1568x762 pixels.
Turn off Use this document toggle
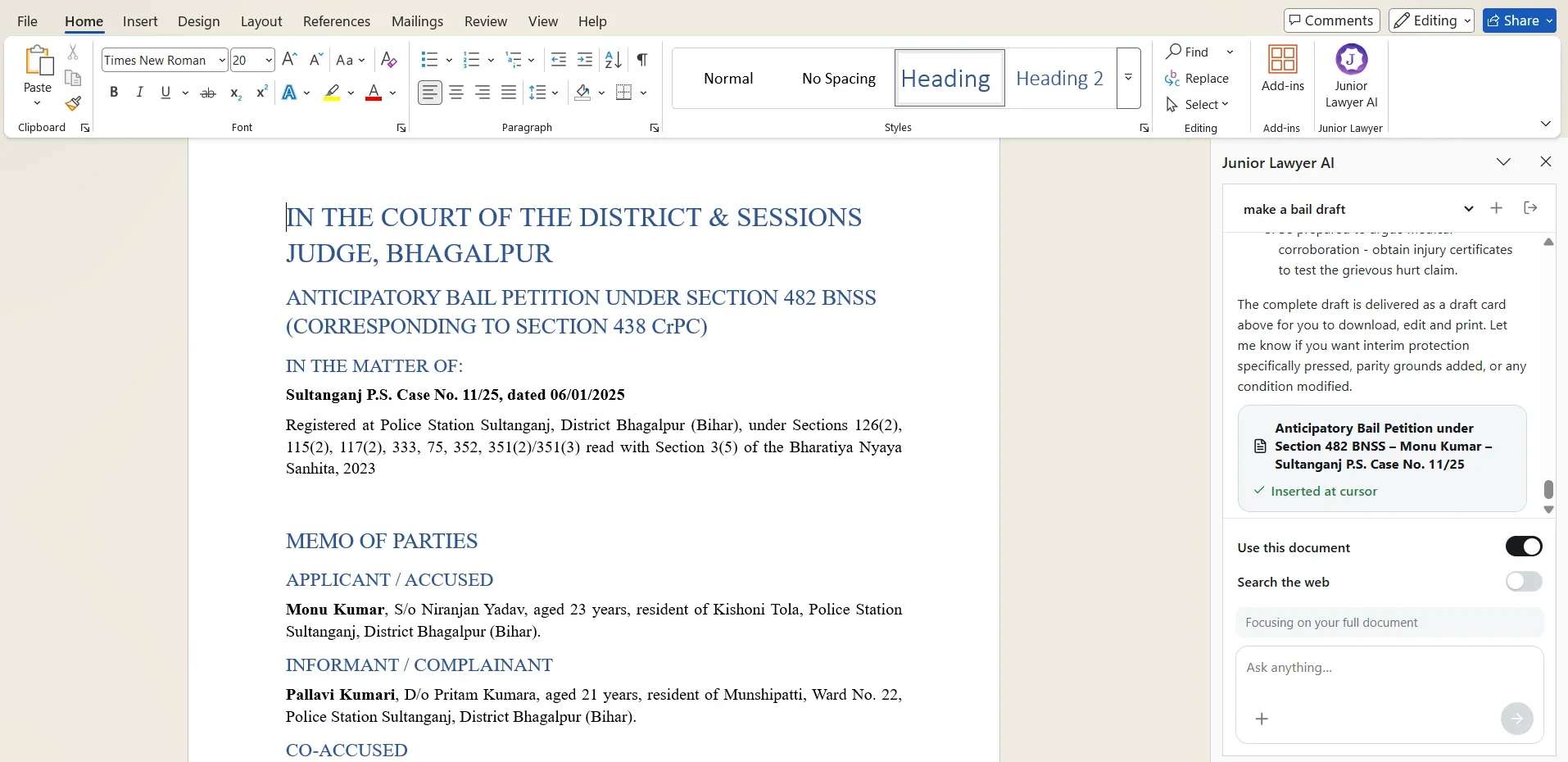click(x=1524, y=547)
